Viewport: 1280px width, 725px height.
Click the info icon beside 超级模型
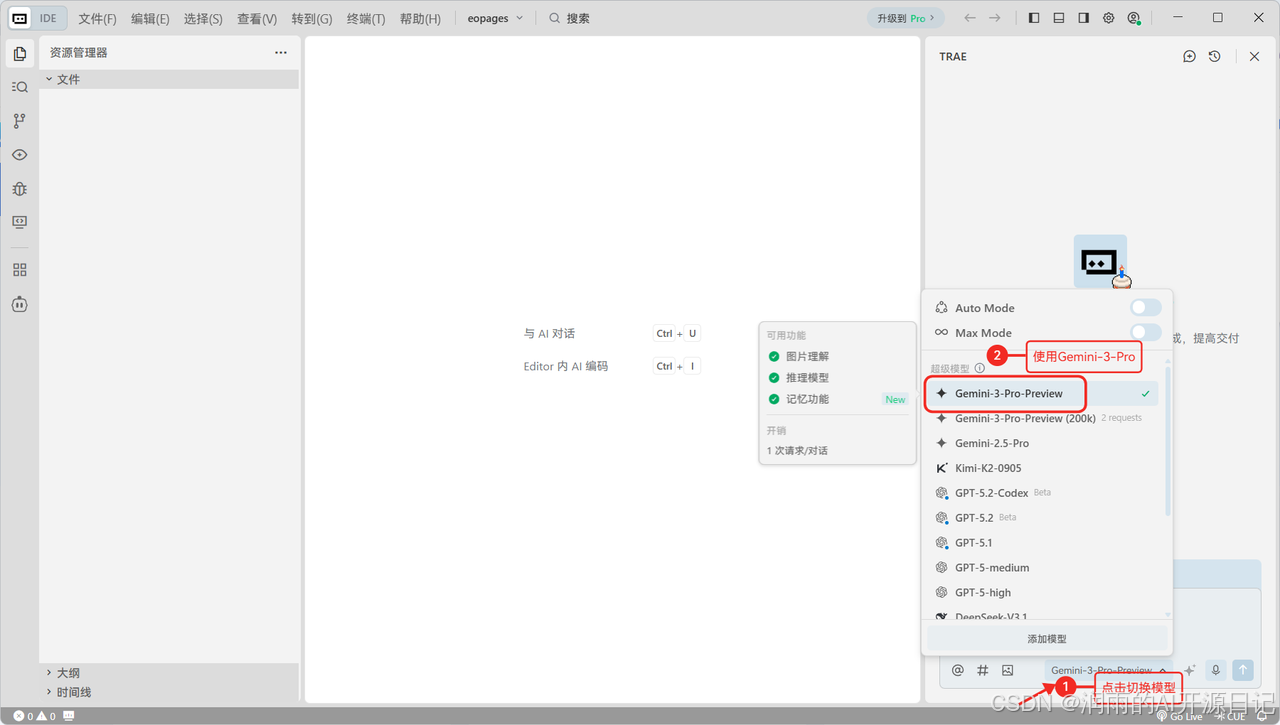click(980, 368)
